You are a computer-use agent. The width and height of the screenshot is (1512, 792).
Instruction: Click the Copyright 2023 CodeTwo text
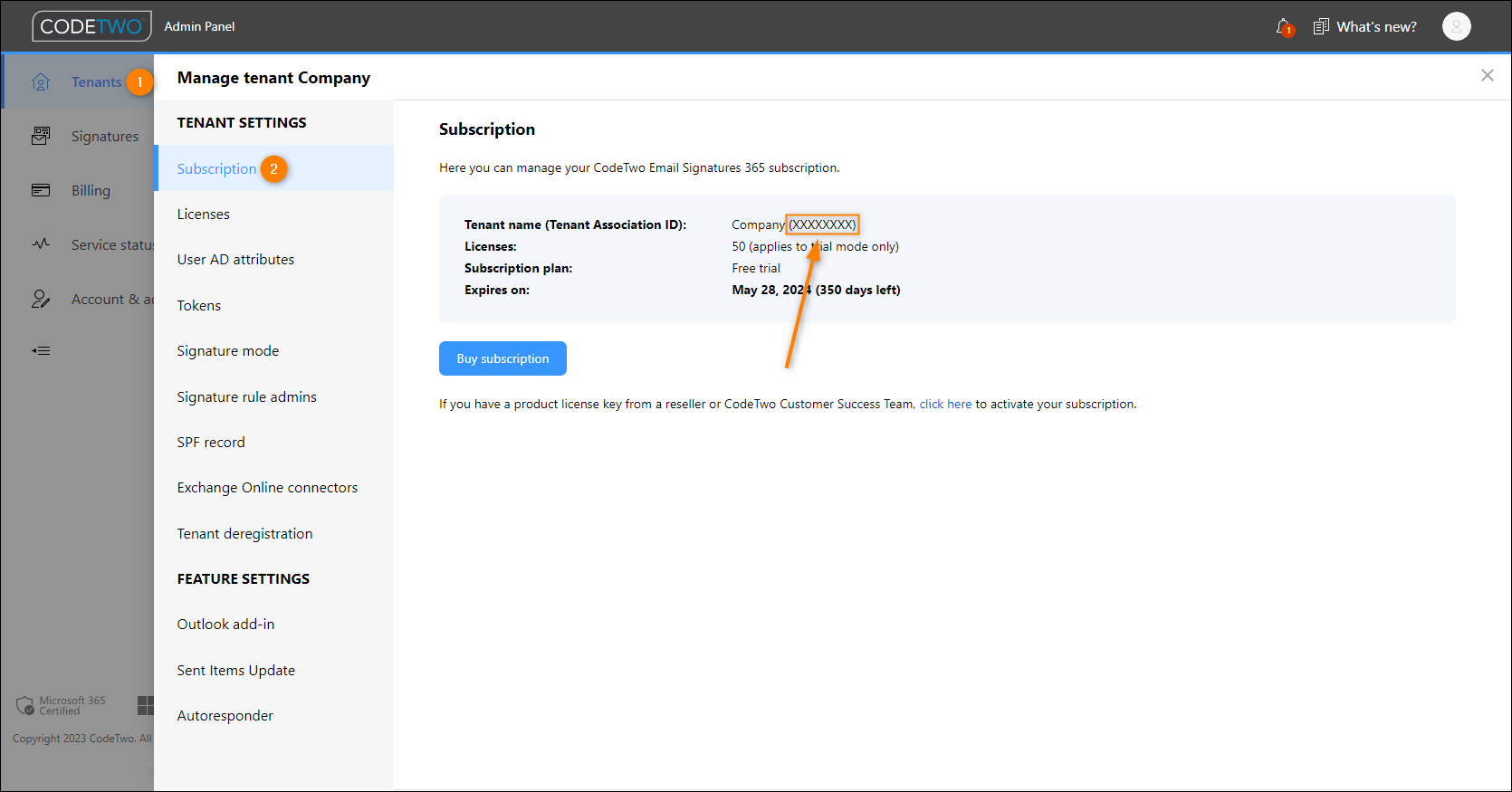tap(82, 739)
